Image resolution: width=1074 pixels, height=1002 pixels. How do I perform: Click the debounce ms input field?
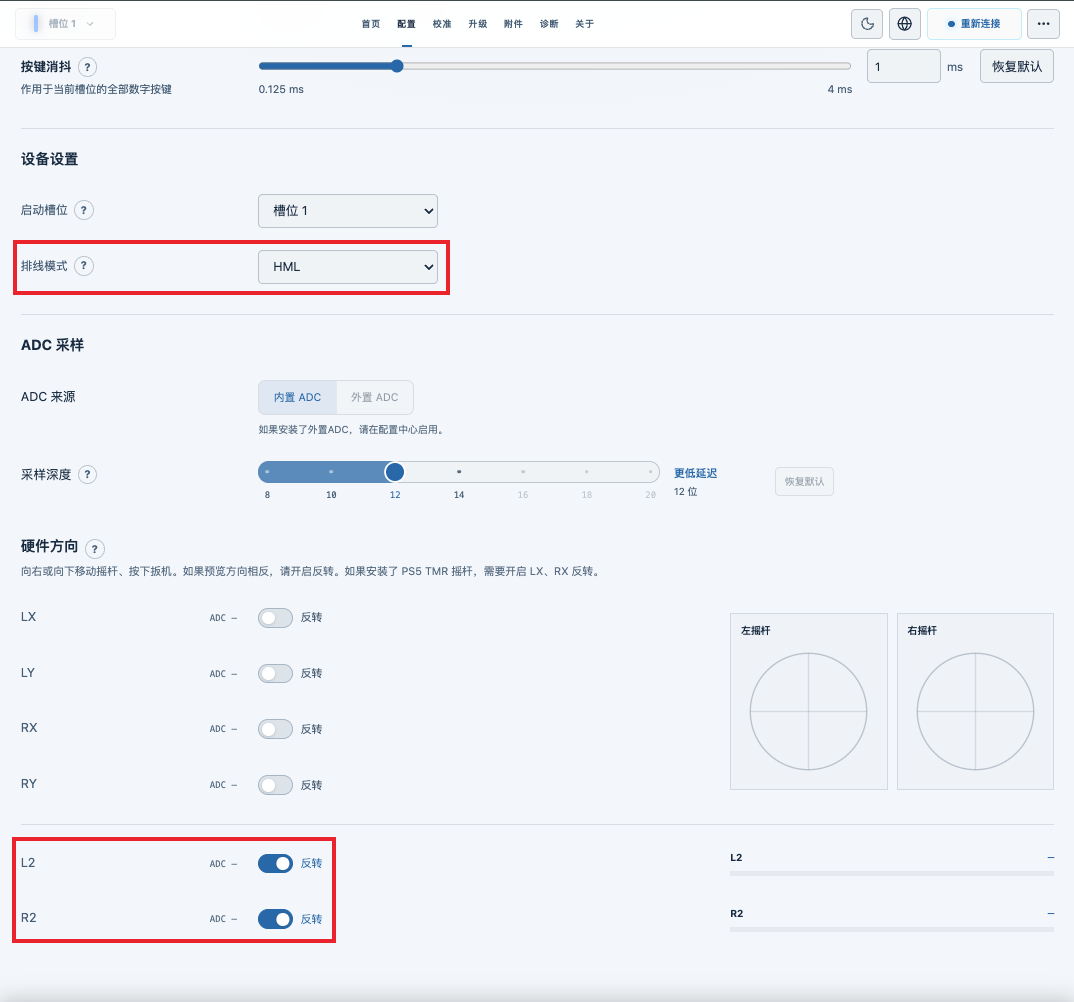903,66
